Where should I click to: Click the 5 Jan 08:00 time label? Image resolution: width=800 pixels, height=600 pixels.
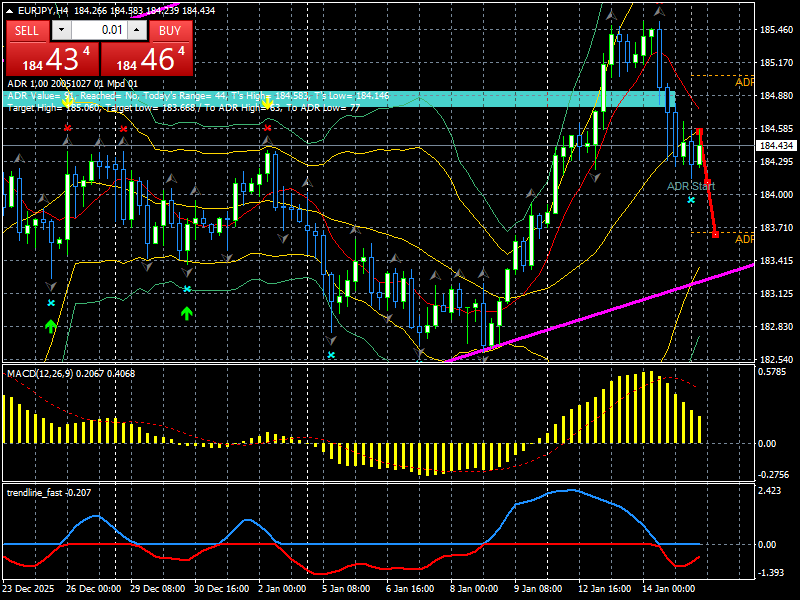[x=346, y=588]
